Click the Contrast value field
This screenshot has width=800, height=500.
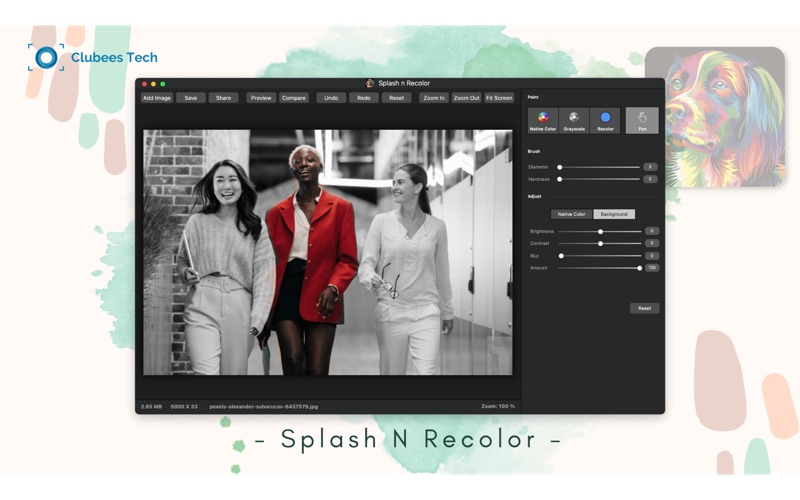click(x=652, y=243)
